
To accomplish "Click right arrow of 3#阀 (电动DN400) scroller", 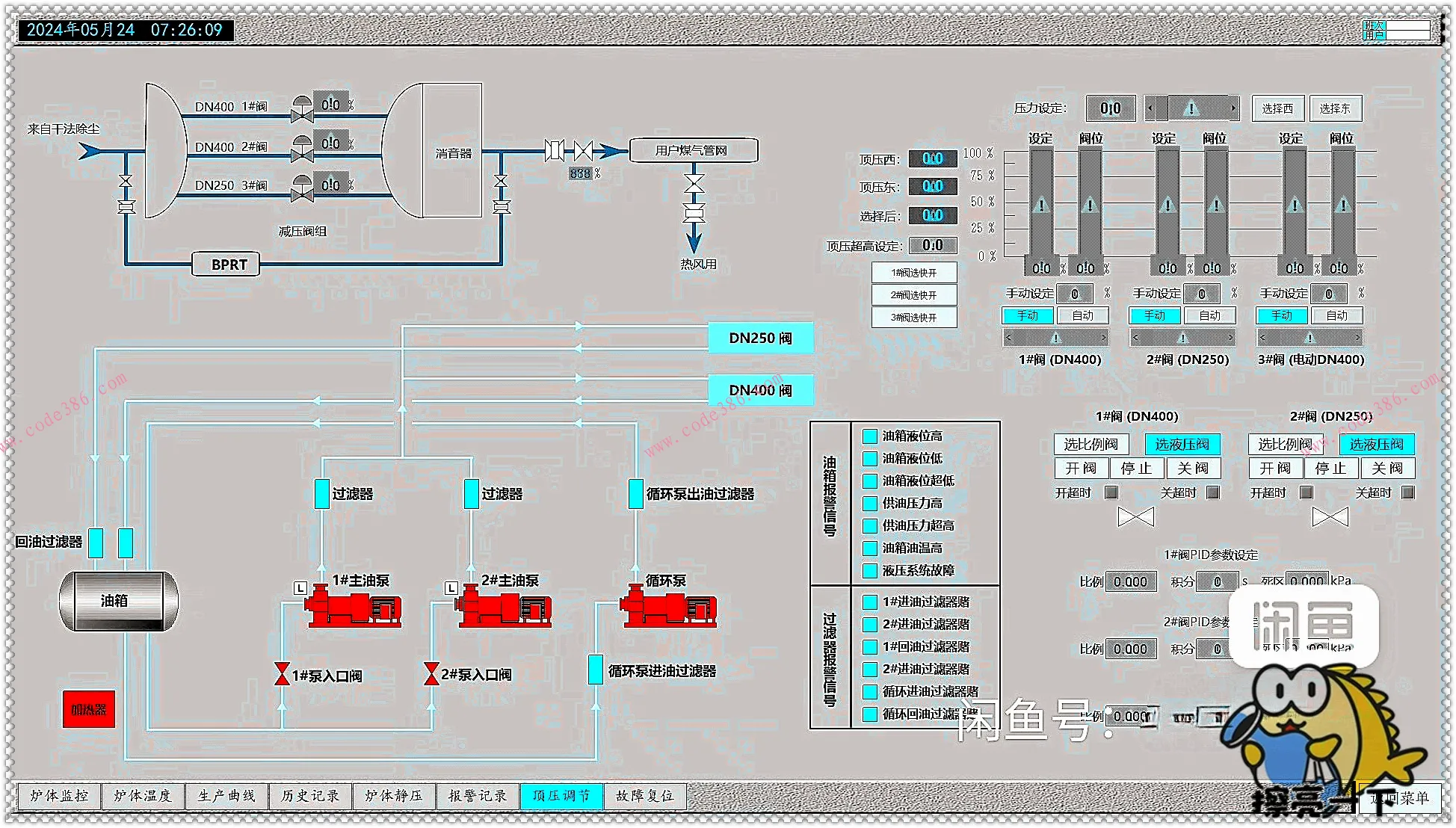I will click(x=1357, y=338).
